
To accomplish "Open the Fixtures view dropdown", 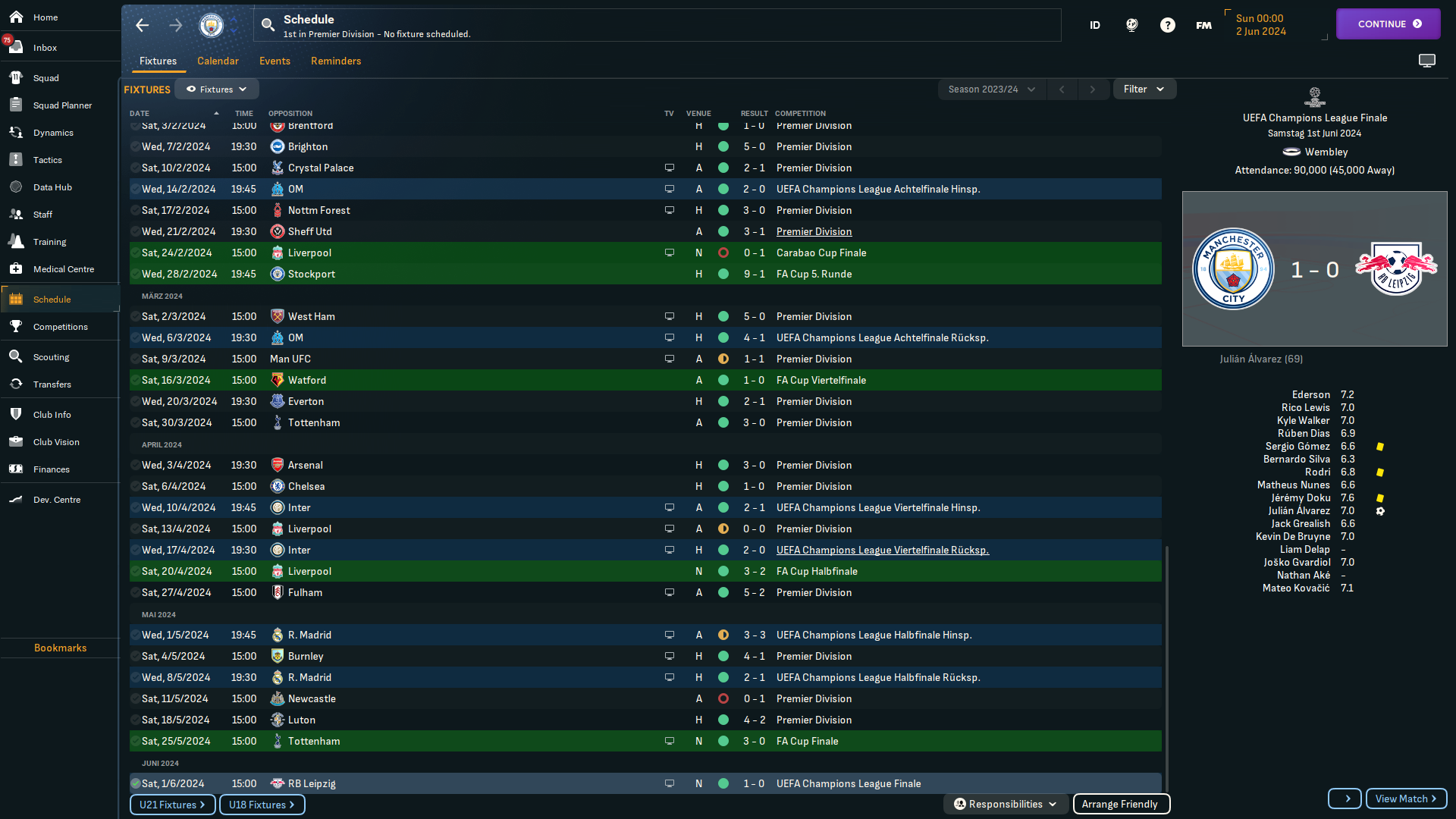I will tap(217, 89).
